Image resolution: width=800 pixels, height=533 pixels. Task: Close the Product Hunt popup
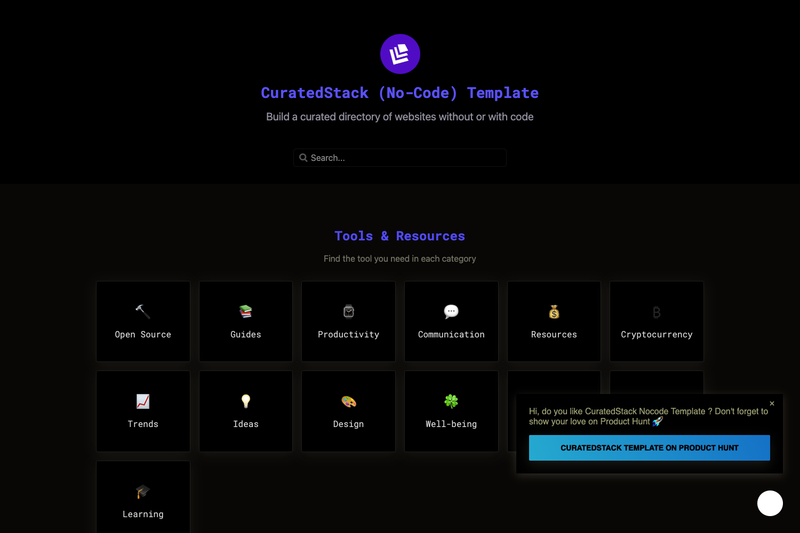(772, 403)
